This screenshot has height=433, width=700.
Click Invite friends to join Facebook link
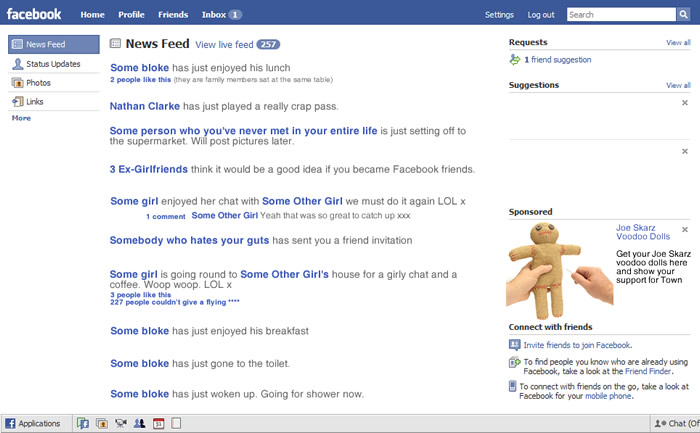pyautogui.click(x=578, y=345)
